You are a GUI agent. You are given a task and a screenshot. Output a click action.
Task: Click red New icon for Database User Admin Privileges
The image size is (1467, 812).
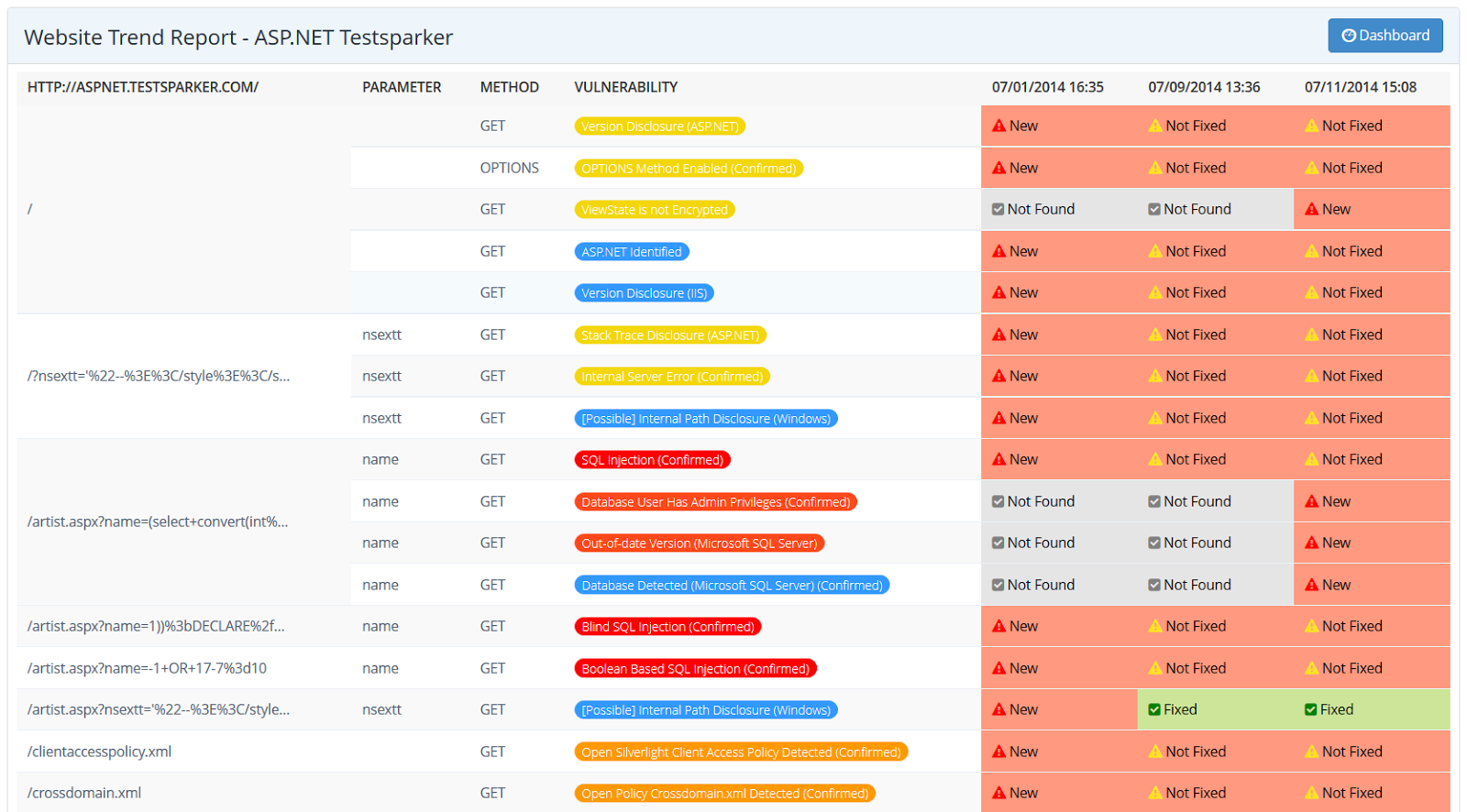click(1312, 501)
